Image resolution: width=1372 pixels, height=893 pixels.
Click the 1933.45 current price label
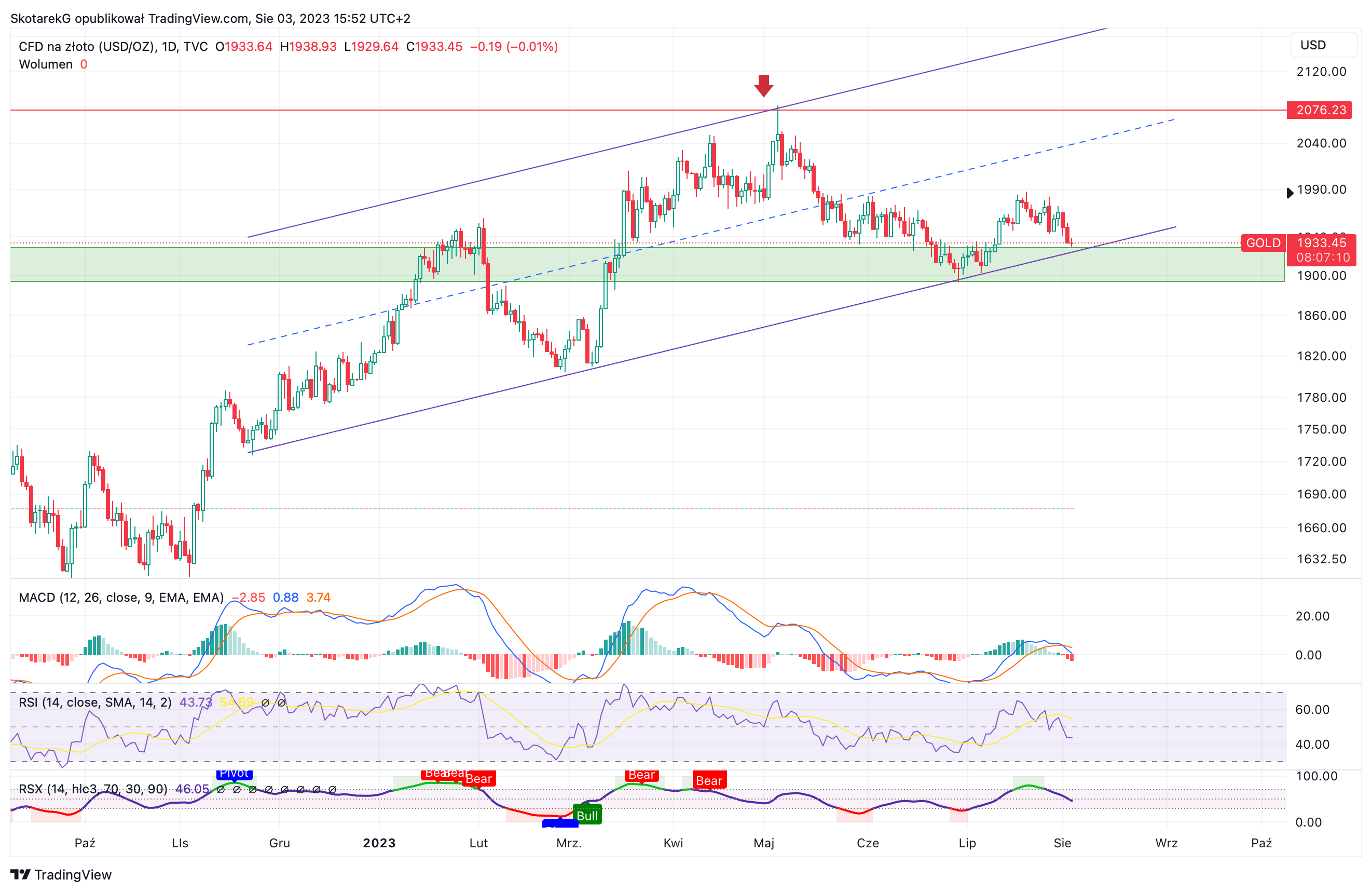tap(1321, 242)
